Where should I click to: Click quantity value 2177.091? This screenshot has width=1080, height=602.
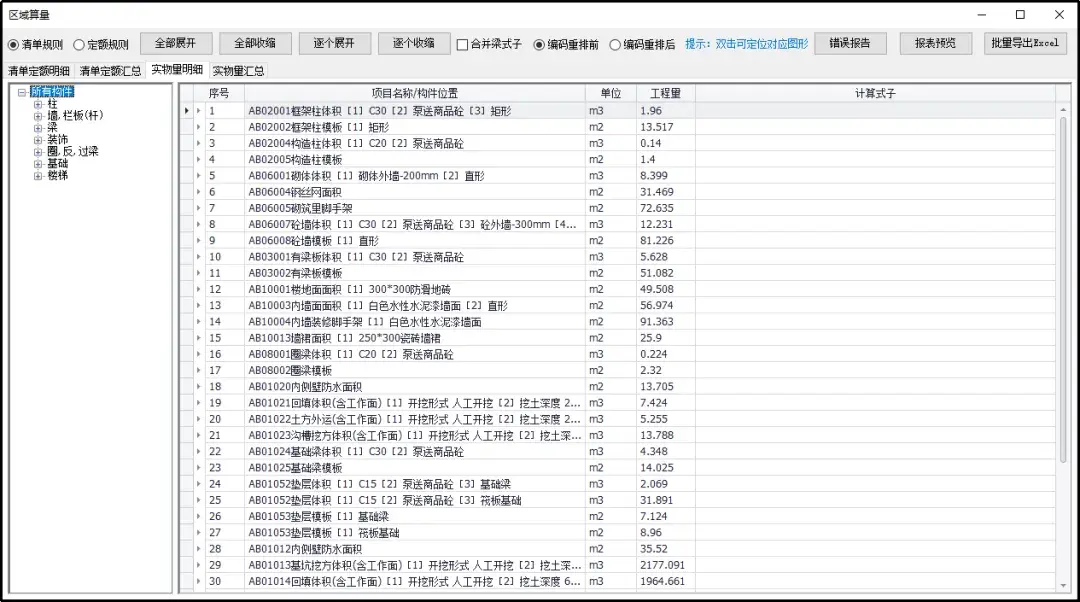[662, 565]
